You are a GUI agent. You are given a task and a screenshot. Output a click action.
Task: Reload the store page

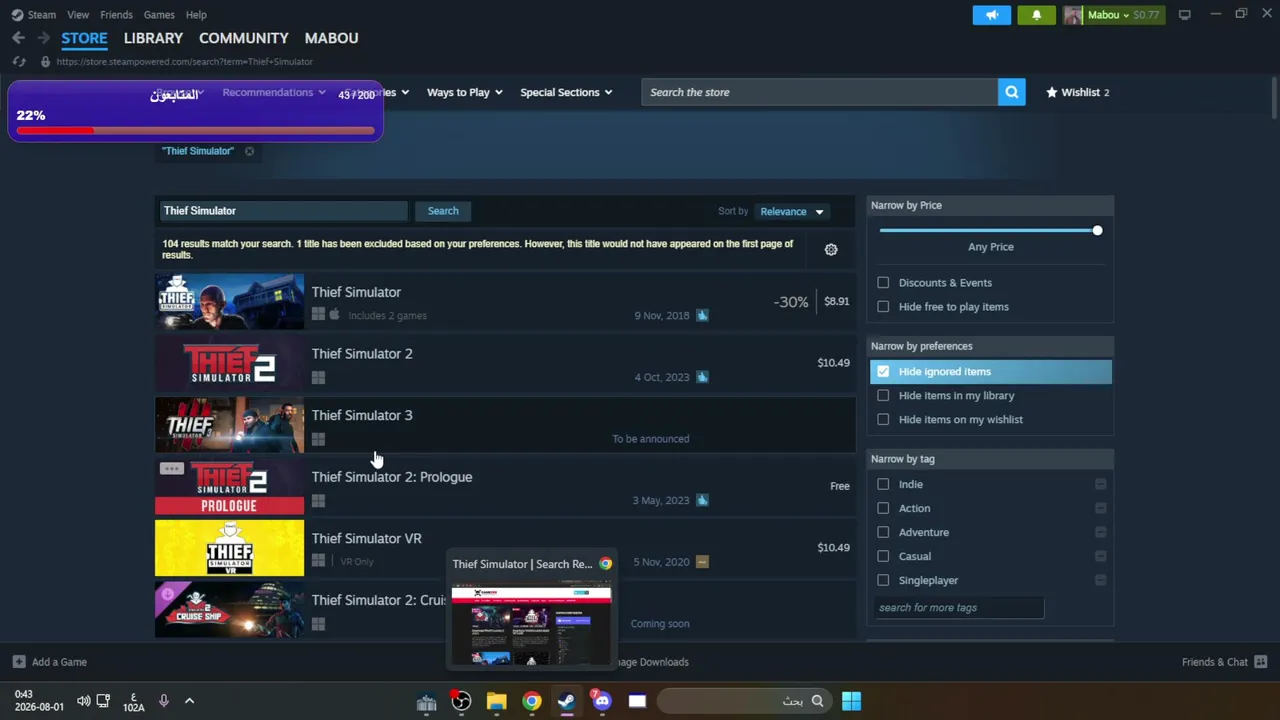coord(18,62)
